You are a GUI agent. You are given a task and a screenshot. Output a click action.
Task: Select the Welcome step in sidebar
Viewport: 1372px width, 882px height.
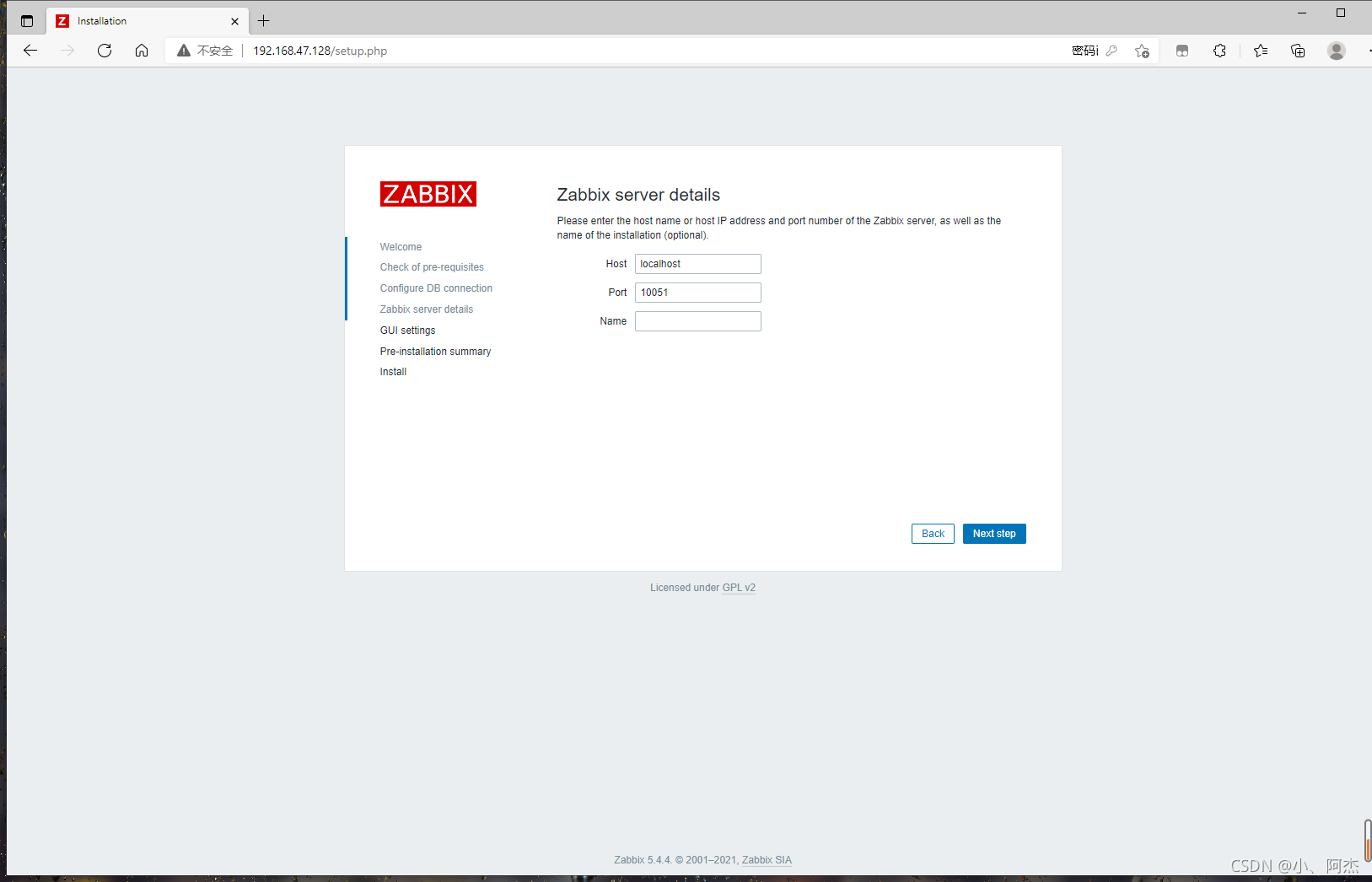401,247
